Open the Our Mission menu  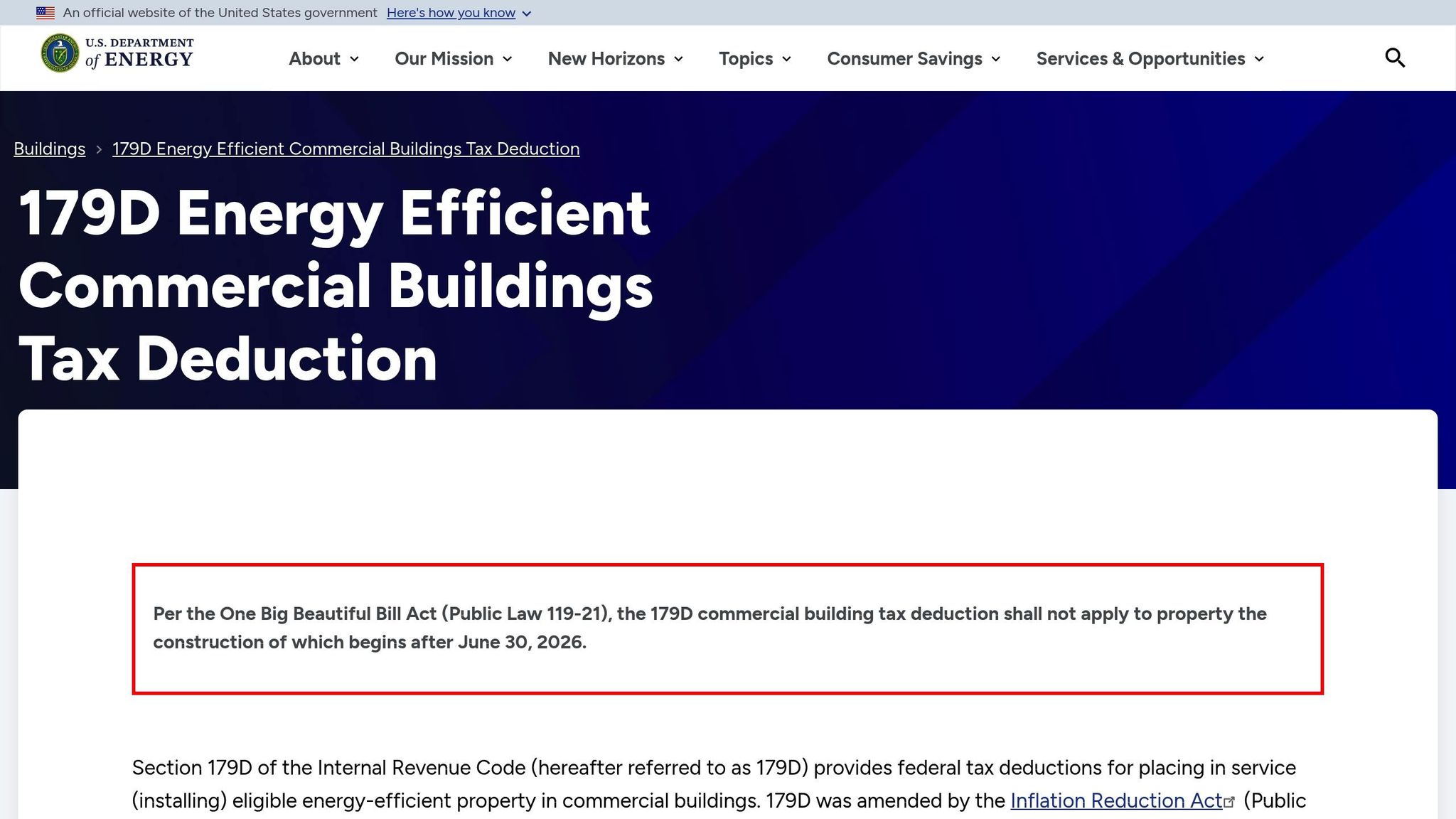pos(444,58)
